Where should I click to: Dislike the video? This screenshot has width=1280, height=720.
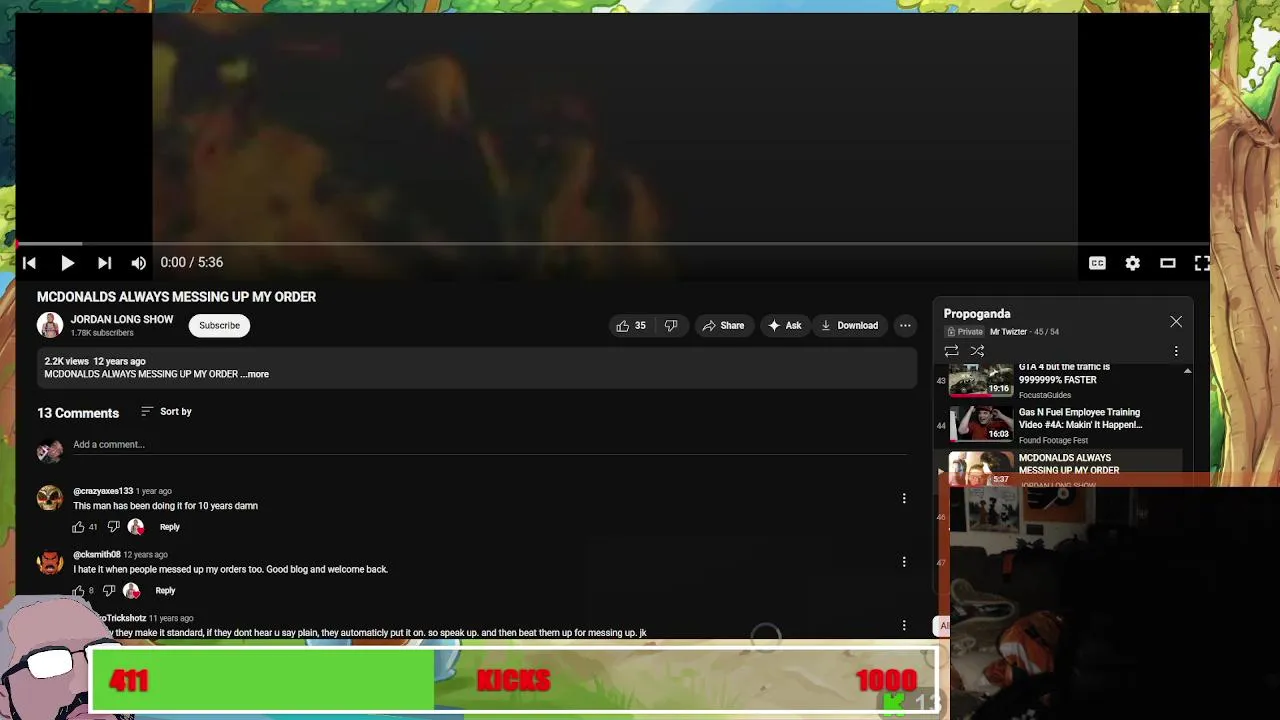pos(671,326)
